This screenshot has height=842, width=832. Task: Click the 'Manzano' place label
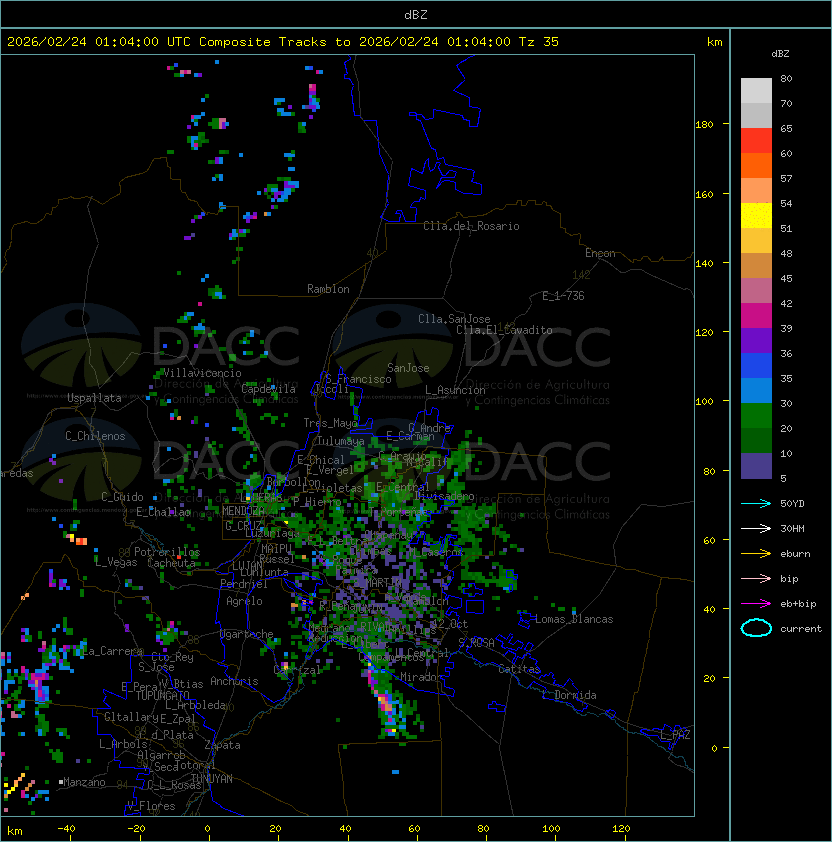click(x=84, y=782)
